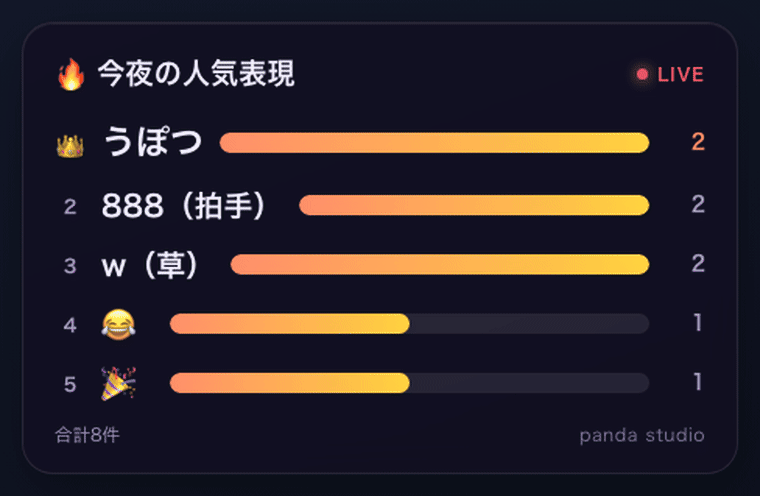Click the half-filled bar of the laughing emoji

tap(410, 323)
